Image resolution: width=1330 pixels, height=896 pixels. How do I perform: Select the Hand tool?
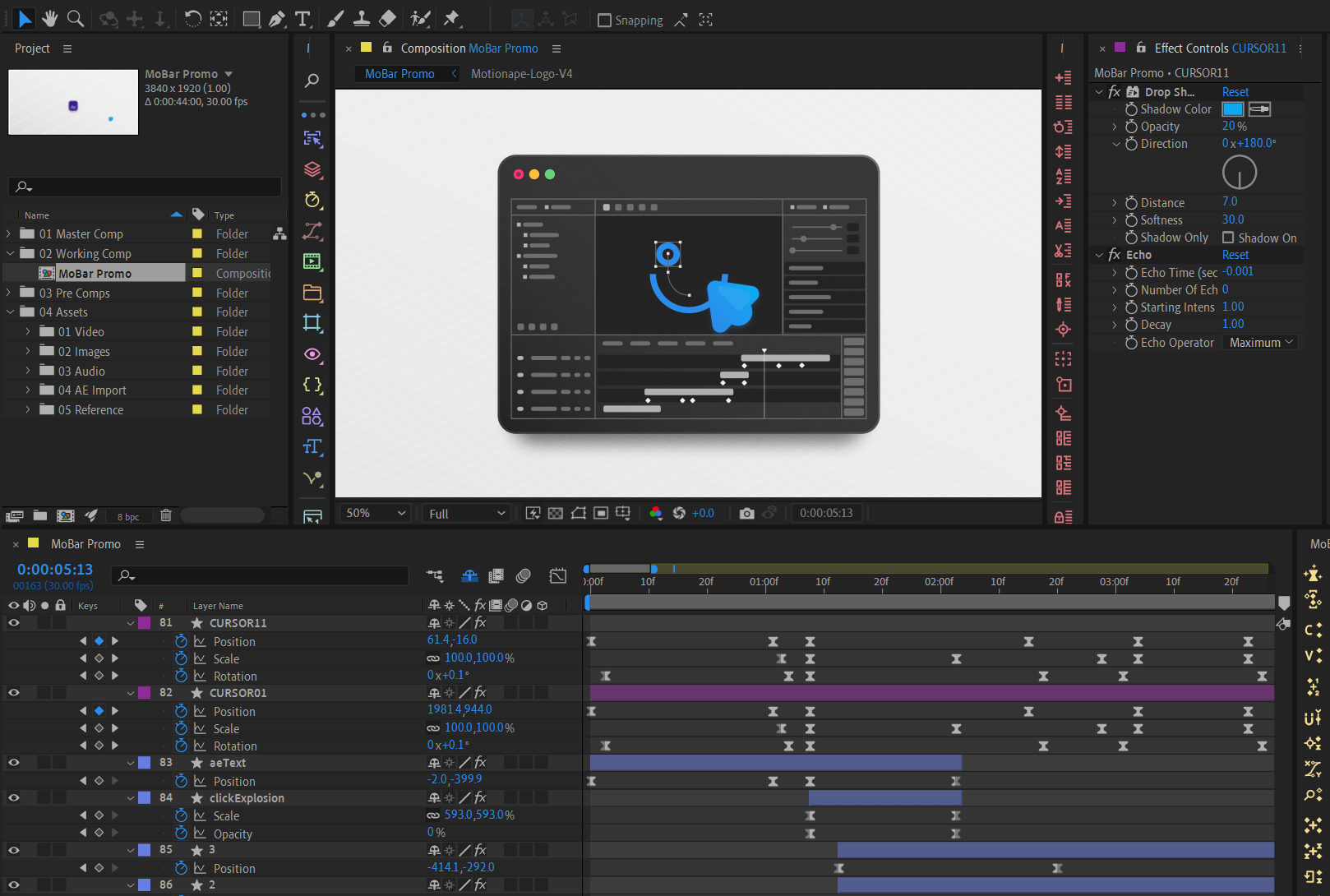50,19
